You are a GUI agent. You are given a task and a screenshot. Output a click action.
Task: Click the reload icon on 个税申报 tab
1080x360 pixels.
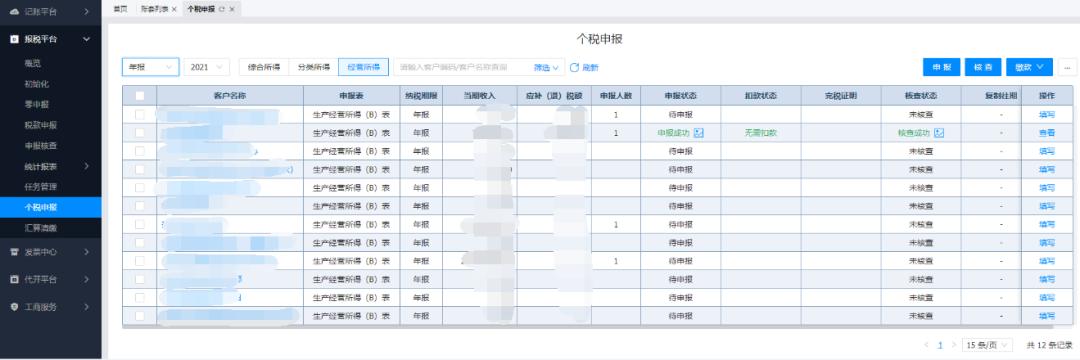coord(222,9)
